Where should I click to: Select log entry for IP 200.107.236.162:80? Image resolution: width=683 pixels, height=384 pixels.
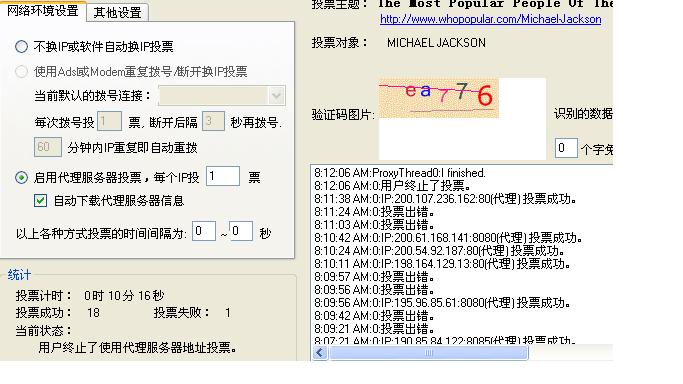(446, 199)
